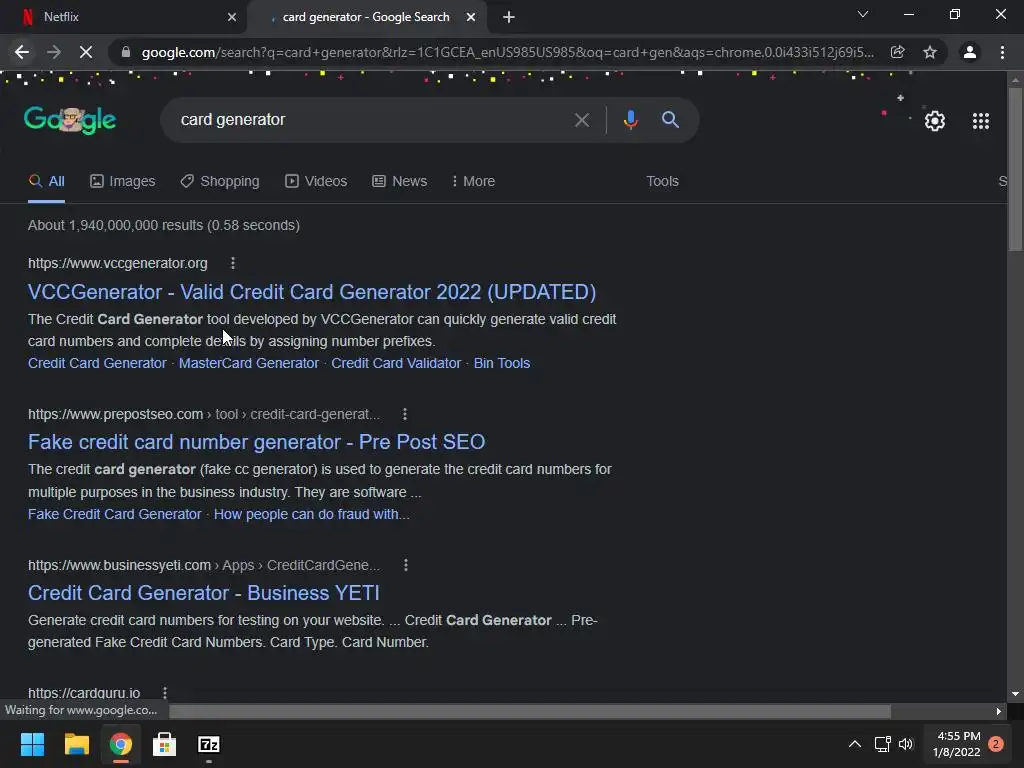The image size is (1024, 768).
Task: Click the horizontal scrollbar right arrow
Action: click(x=998, y=711)
